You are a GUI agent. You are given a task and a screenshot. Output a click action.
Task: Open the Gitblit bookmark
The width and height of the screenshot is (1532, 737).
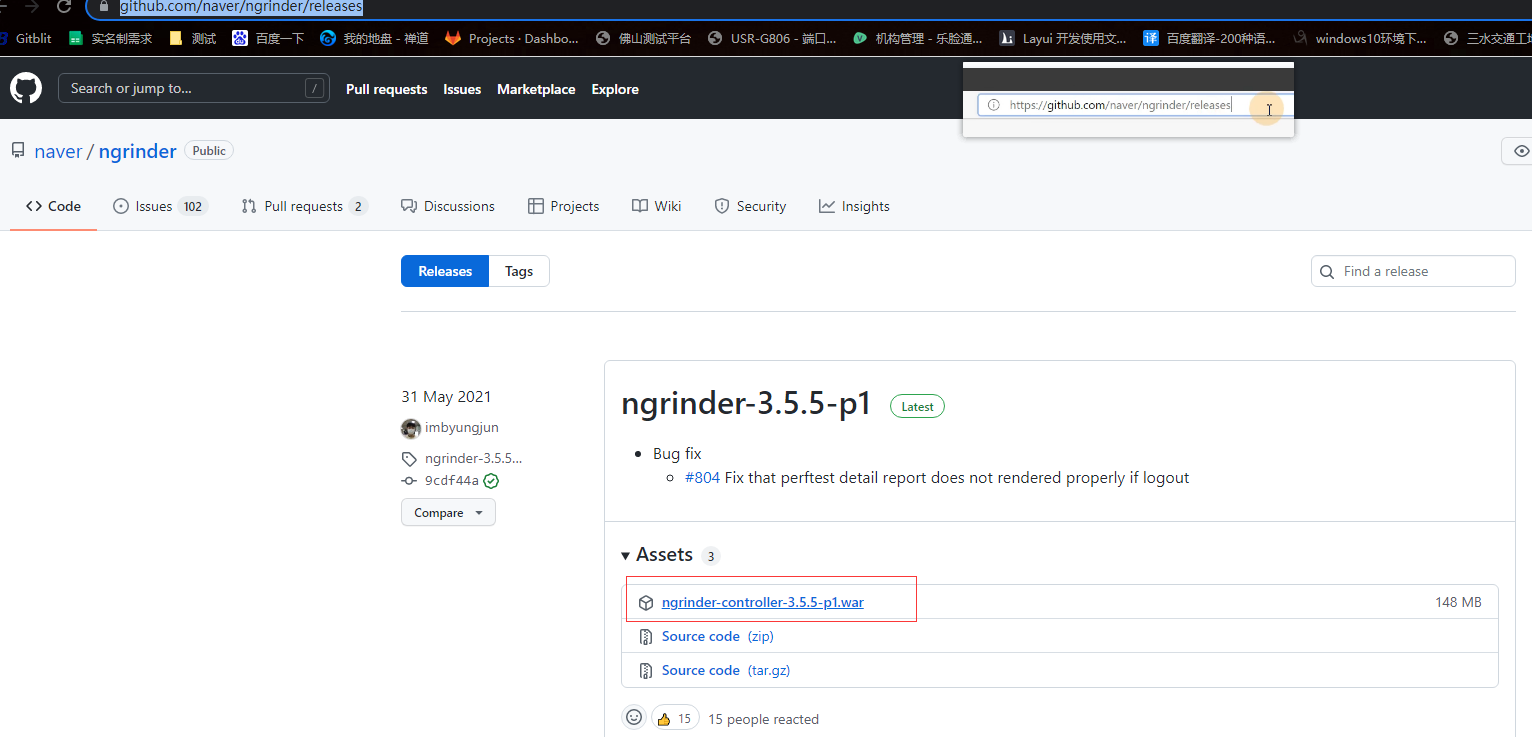(27, 38)
